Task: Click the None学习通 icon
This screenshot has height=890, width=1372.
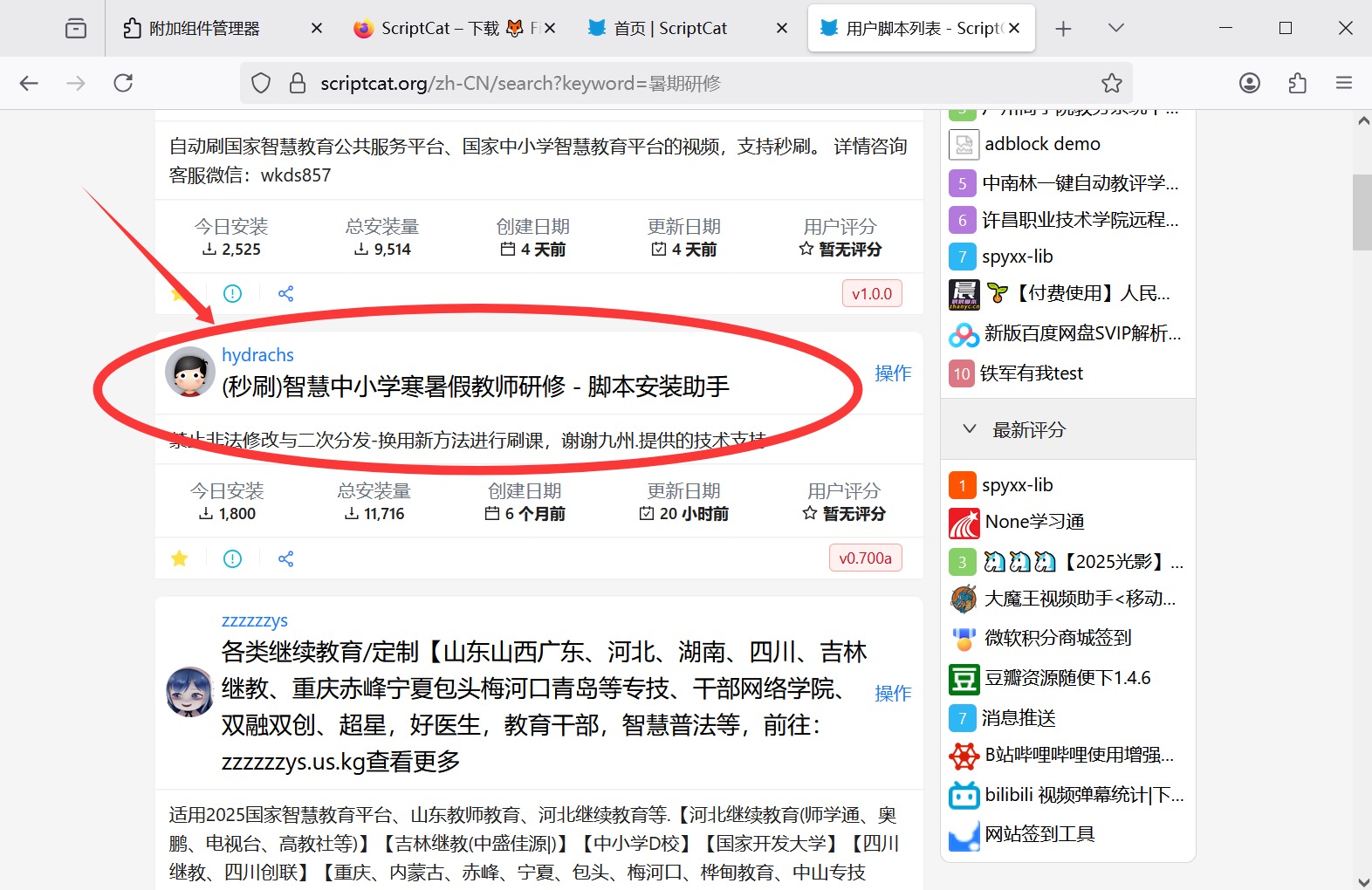Action: coord(964,522)
